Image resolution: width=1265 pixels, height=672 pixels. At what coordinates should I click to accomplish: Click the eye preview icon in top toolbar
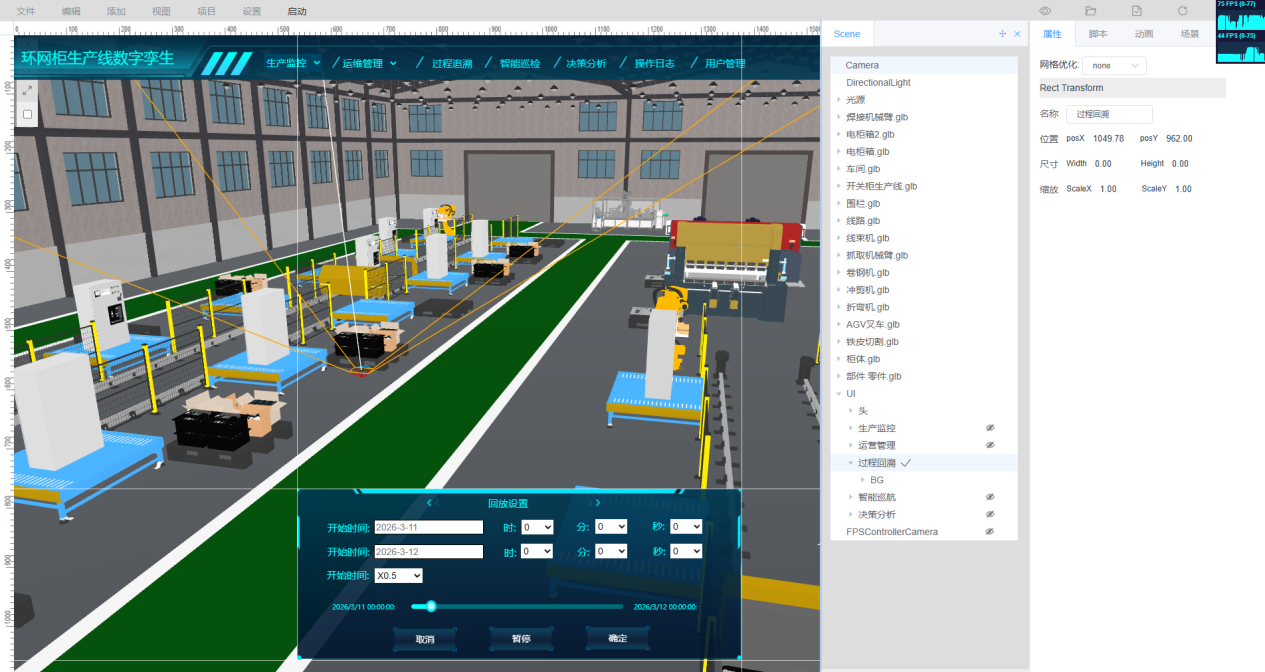[1044, 11]
